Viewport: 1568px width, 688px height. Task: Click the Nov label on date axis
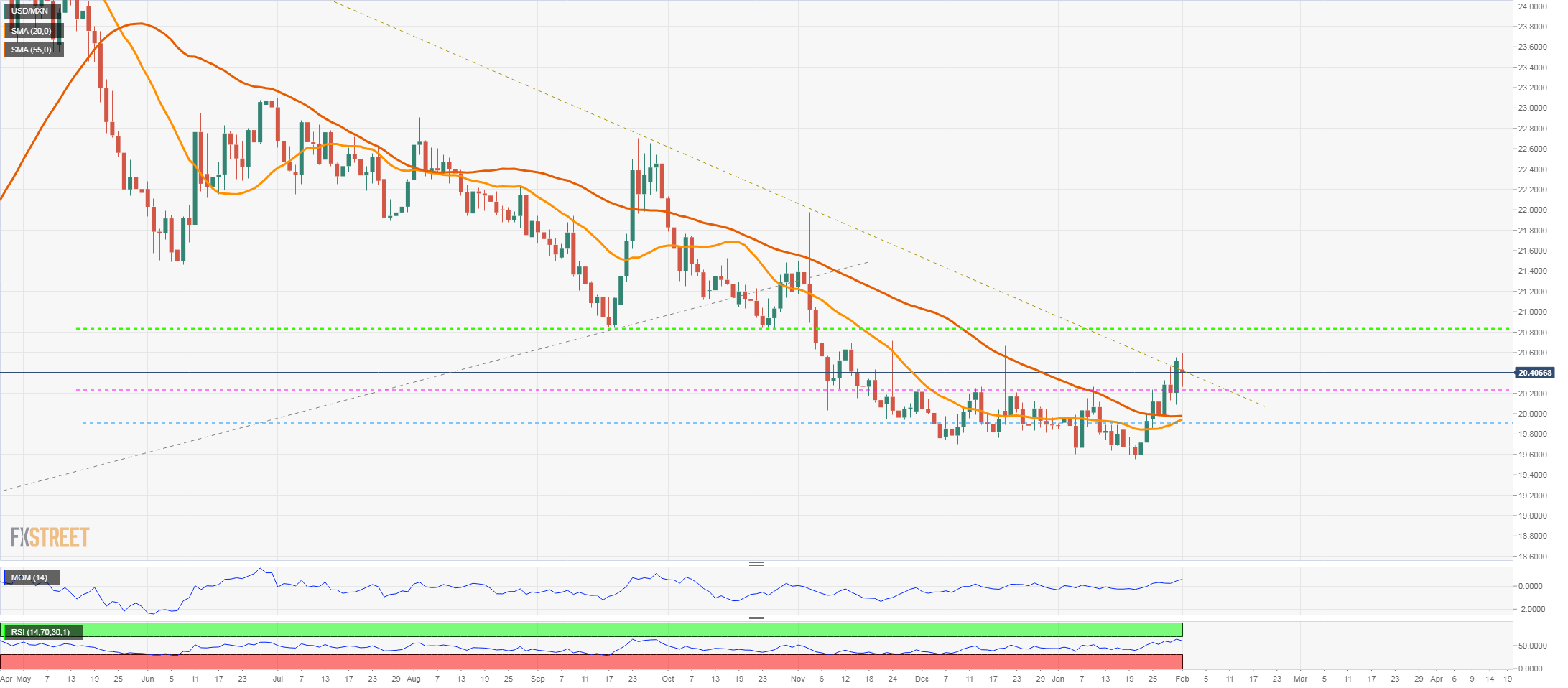tap(798, 679)
